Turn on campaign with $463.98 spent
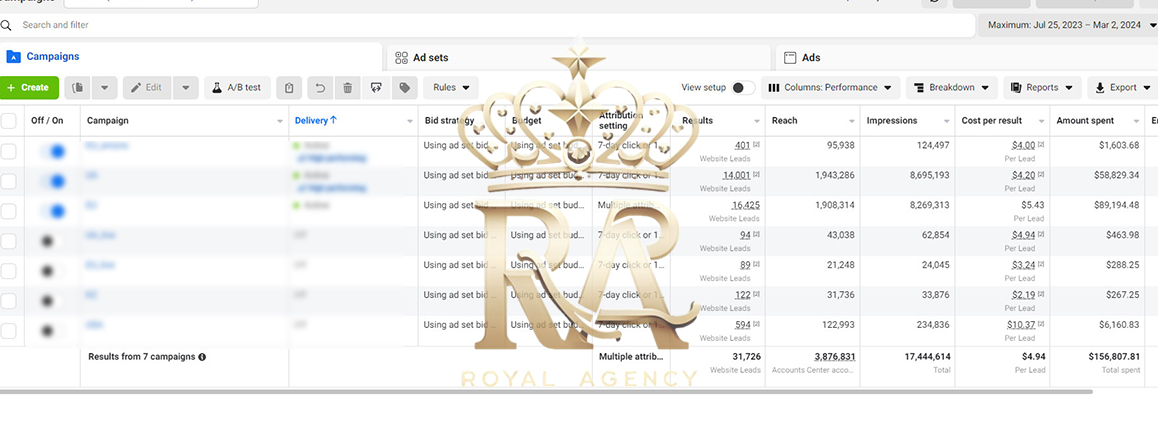This screenshot has height=437, width=1158. click(x=52, y=241)
